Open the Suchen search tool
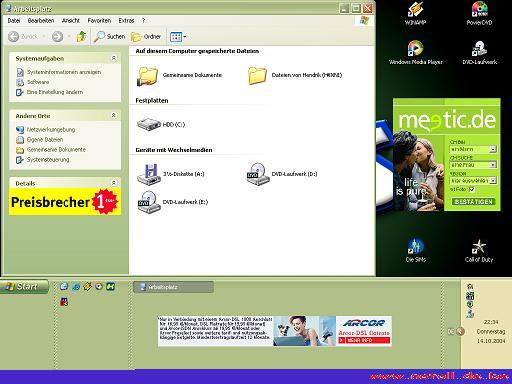 109,36
